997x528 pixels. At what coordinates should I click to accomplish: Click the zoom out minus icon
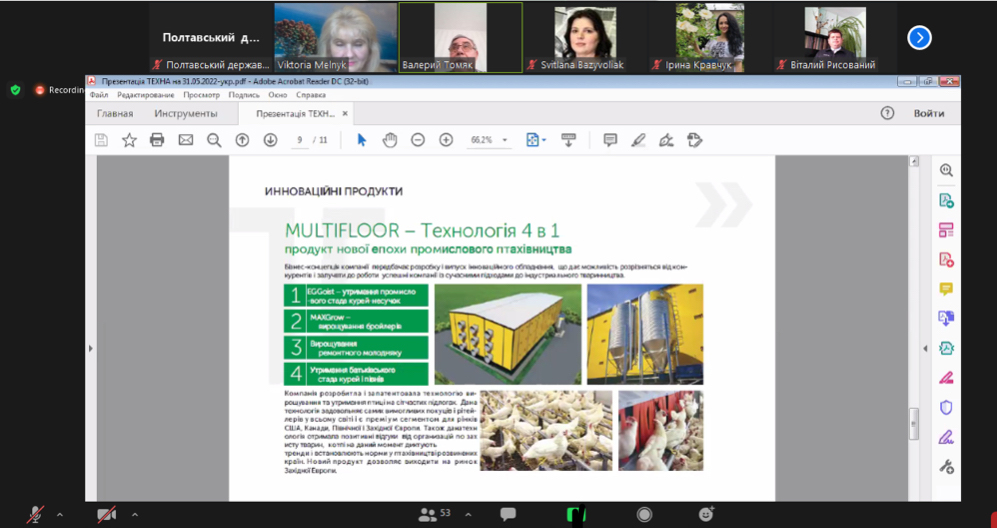point(418,140)
